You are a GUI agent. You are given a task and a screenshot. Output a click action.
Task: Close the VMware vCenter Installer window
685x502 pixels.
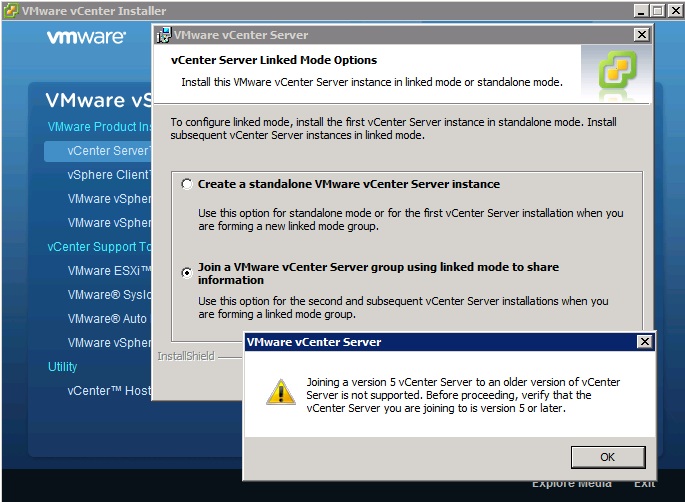point(675,10)
